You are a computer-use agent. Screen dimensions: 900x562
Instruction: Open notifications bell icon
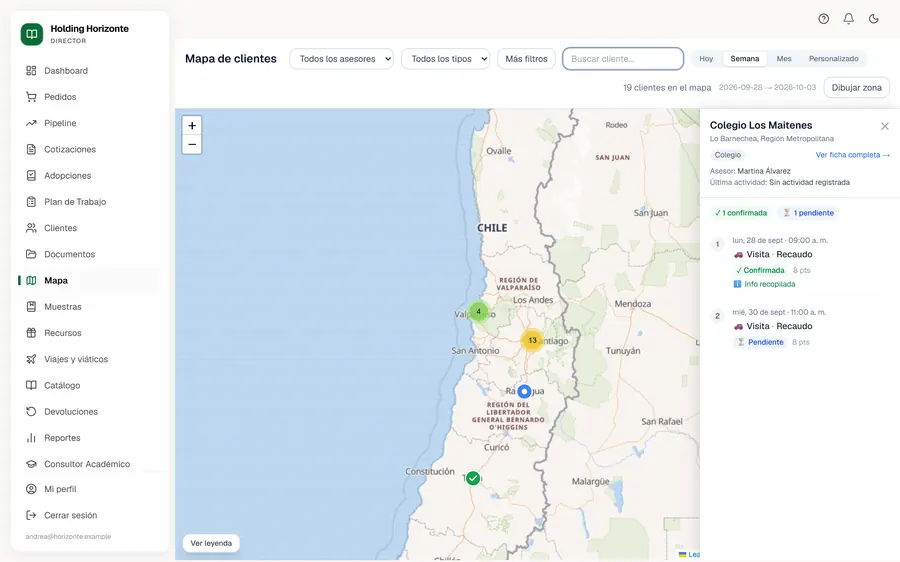coord(848,19)
